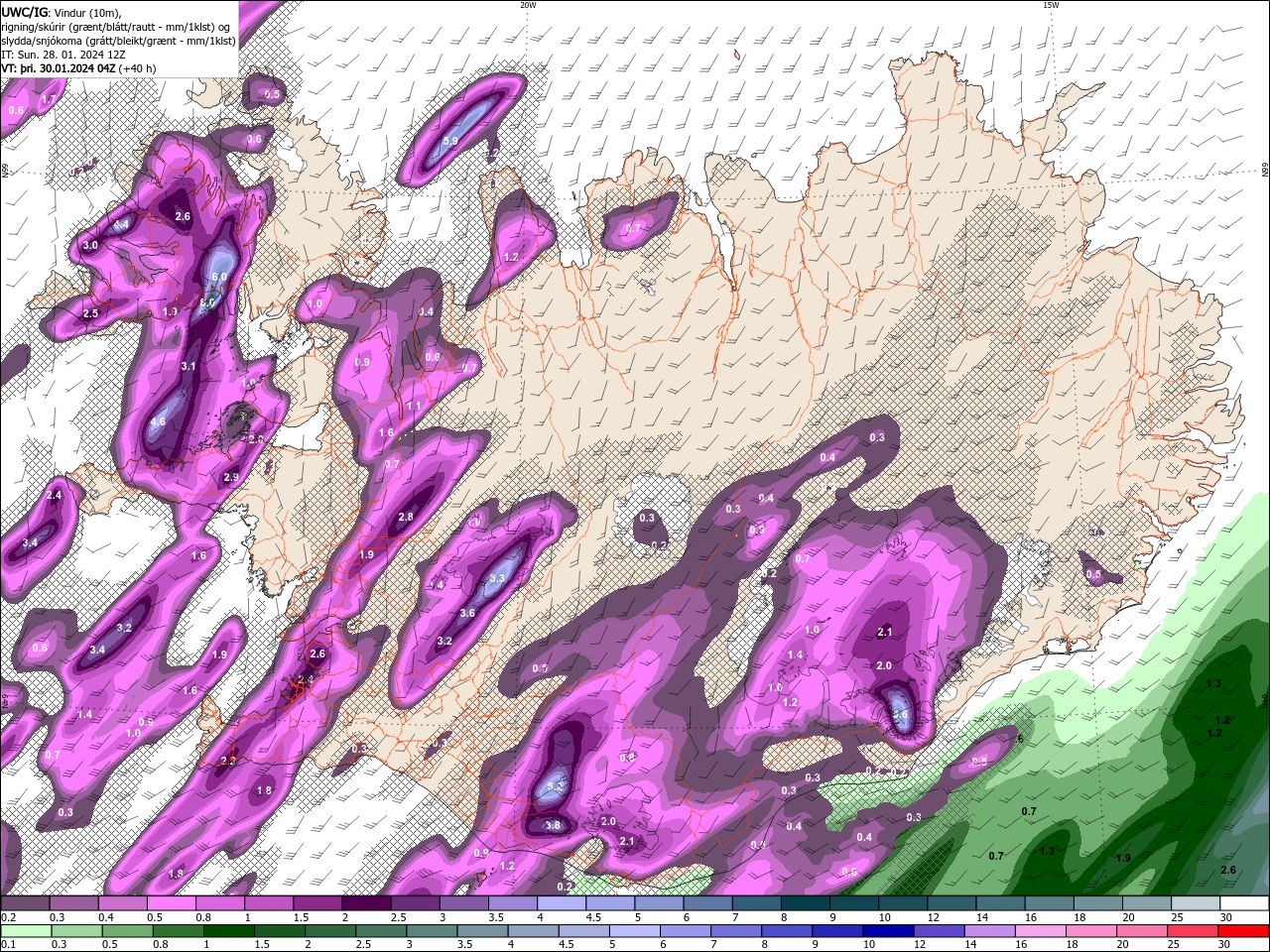Select the dark teal swatch labeled 8 in the upper legend

point(806,903)
